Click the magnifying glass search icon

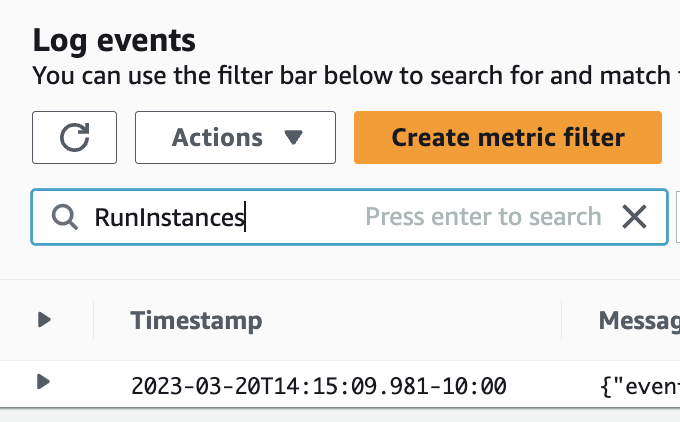point(65,217)
